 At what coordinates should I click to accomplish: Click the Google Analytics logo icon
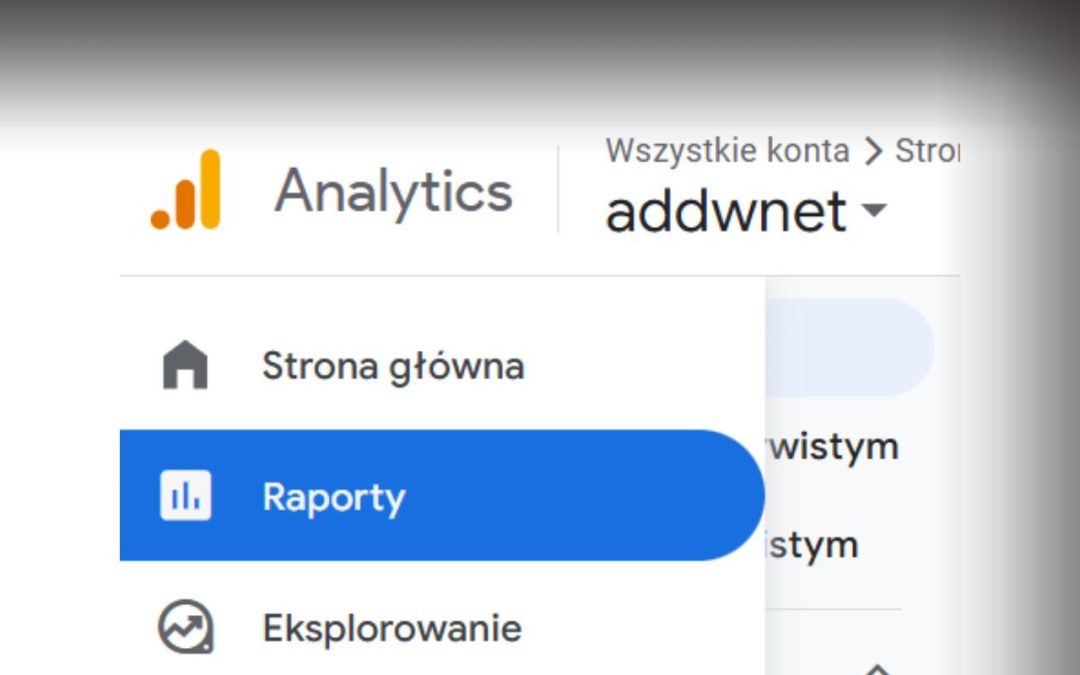[x=185, y=190]
